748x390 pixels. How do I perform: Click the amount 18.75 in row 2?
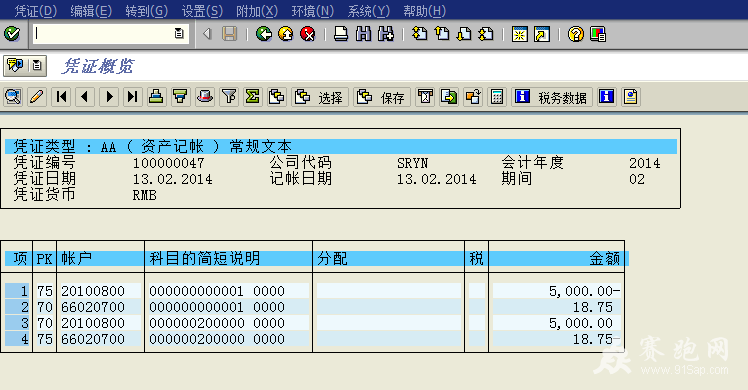592,307
